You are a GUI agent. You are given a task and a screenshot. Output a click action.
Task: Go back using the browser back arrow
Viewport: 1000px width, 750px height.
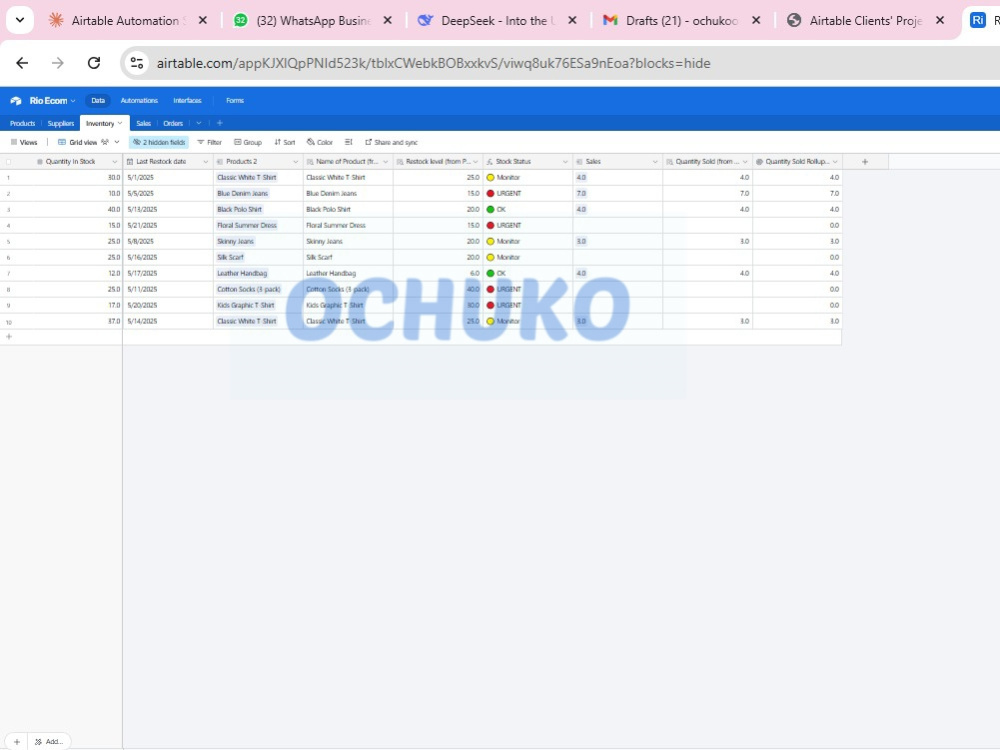point(22,63)
